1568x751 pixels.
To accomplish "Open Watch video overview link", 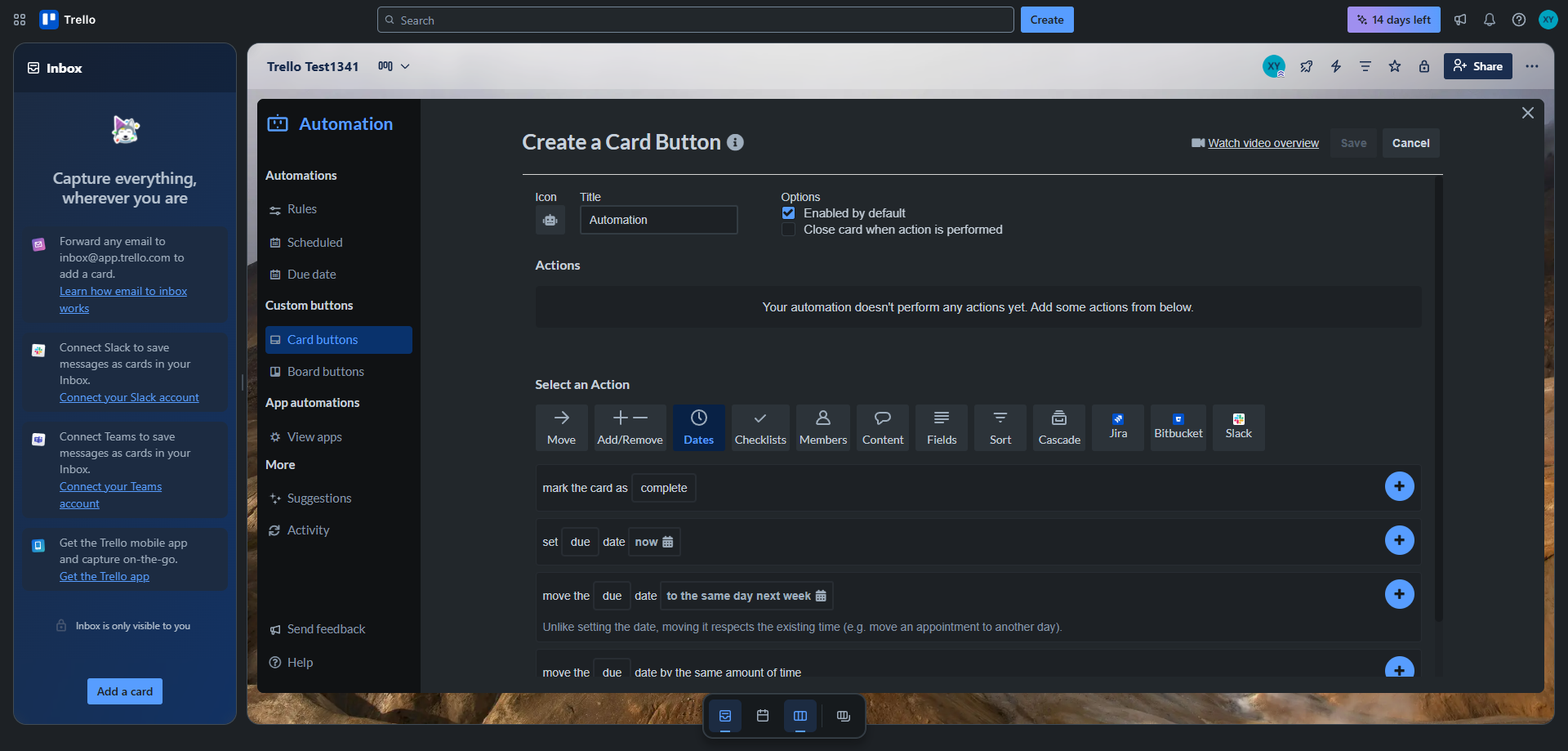I will (x=1263, y=143).
